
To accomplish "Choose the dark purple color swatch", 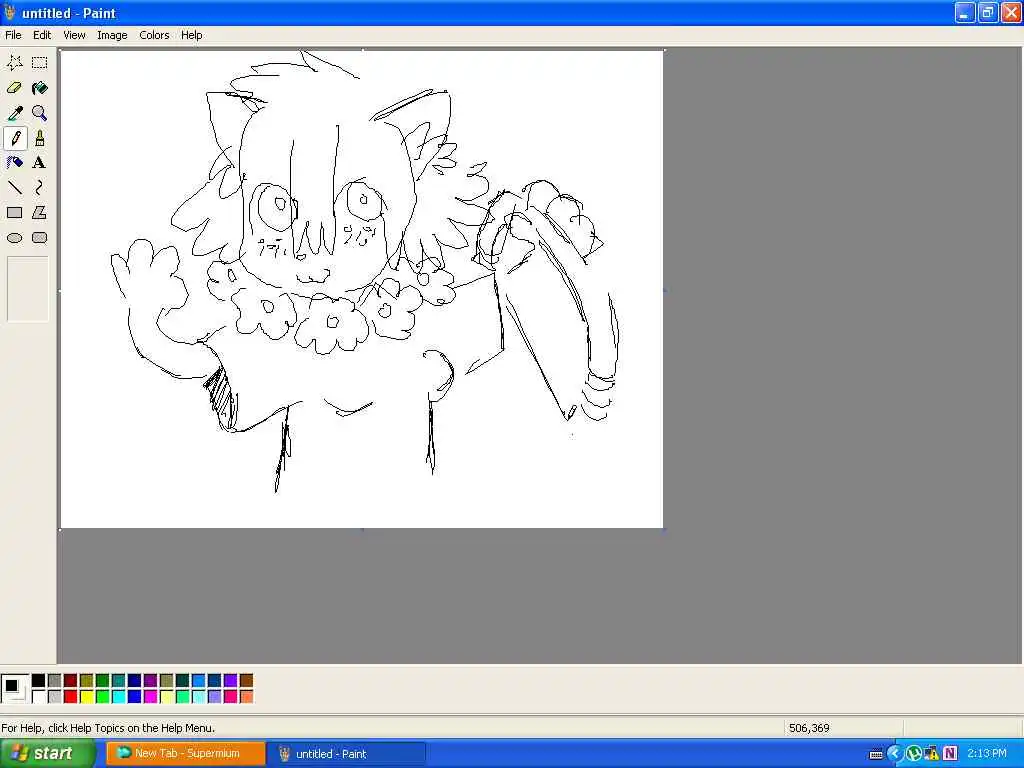I will click(x=150, y=680).
